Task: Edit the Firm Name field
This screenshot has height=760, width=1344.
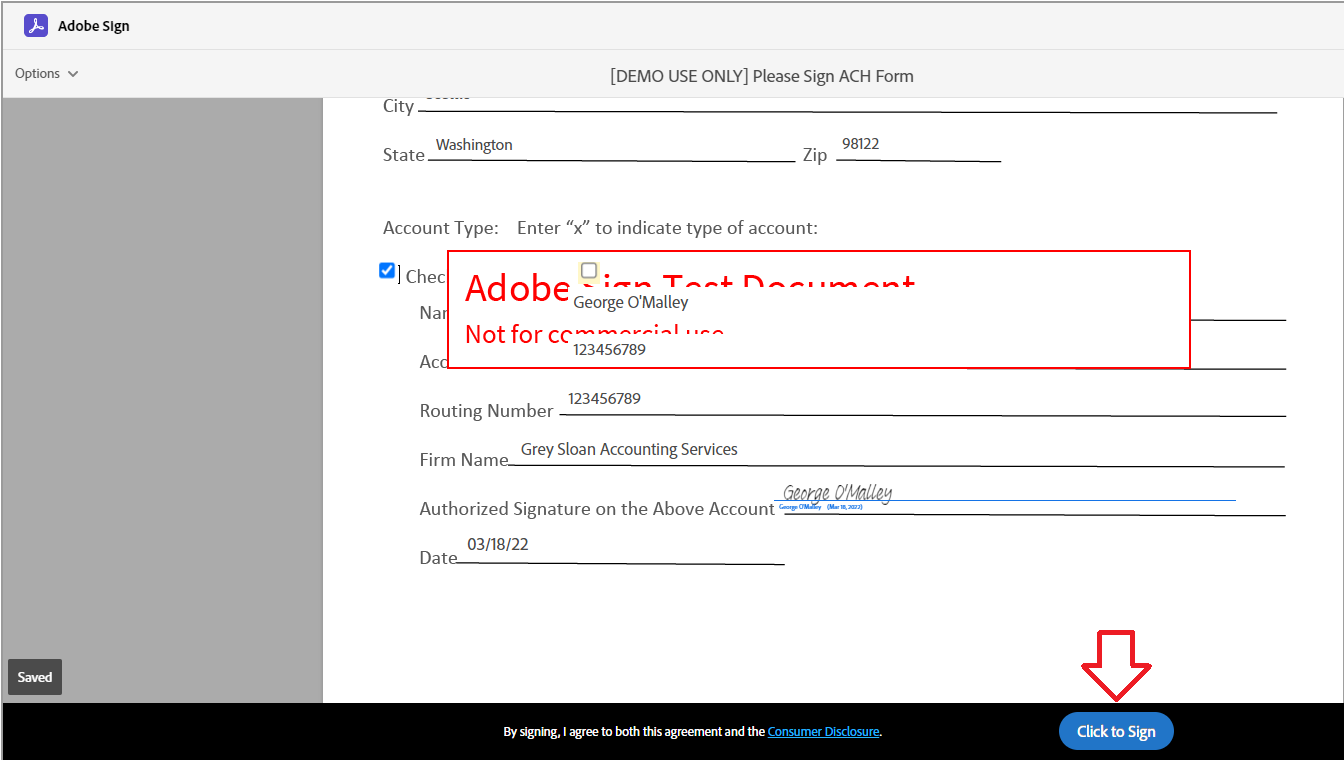Action: pos(896,452)
